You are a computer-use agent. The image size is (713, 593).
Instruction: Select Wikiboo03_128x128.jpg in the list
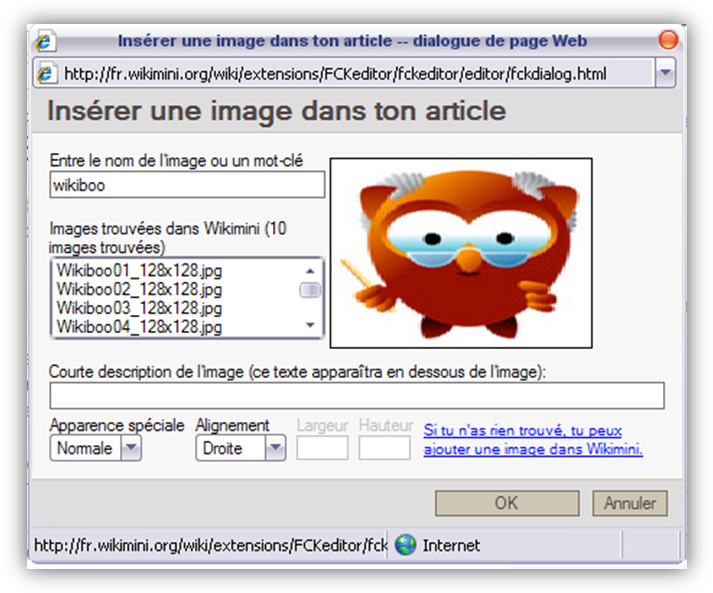139,308
